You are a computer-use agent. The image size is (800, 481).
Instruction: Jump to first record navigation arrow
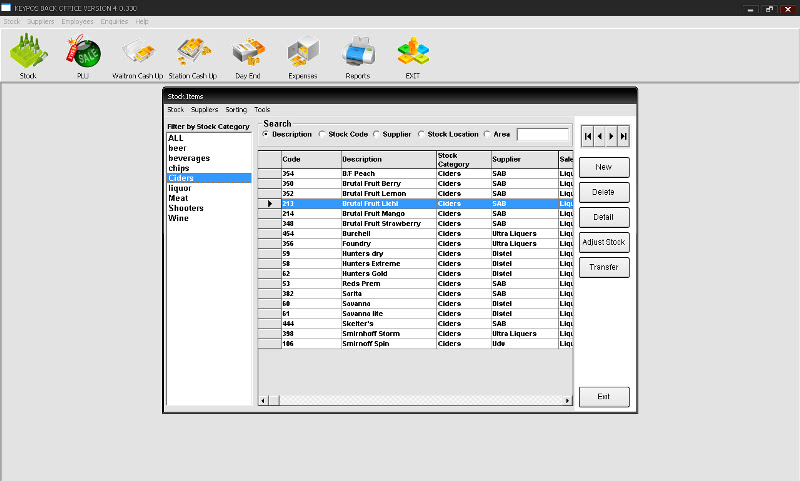click(x=588, y=136)
